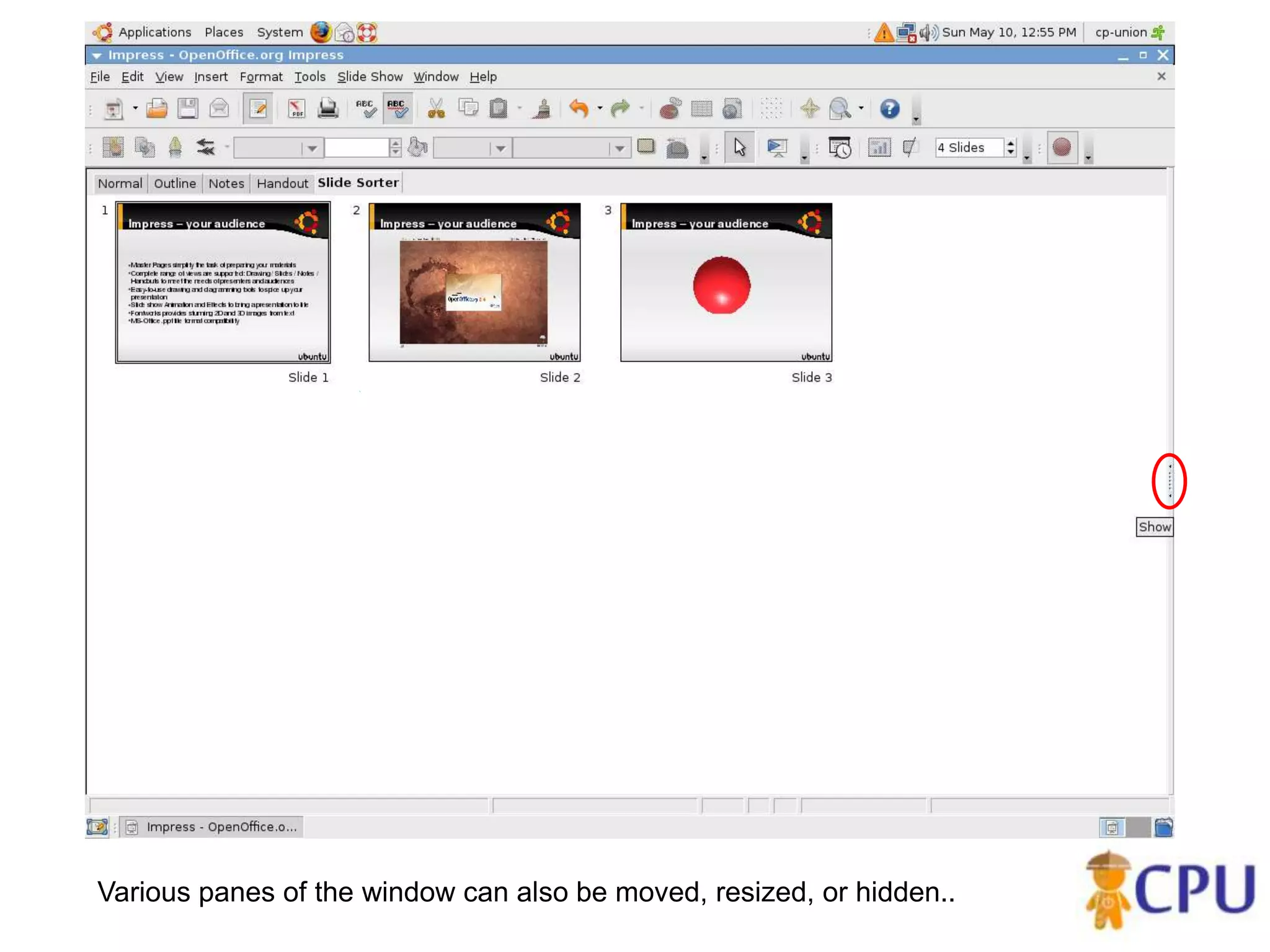Click the Copy icon
Viewport: 1270px width, 952px height.
[468, 108]
